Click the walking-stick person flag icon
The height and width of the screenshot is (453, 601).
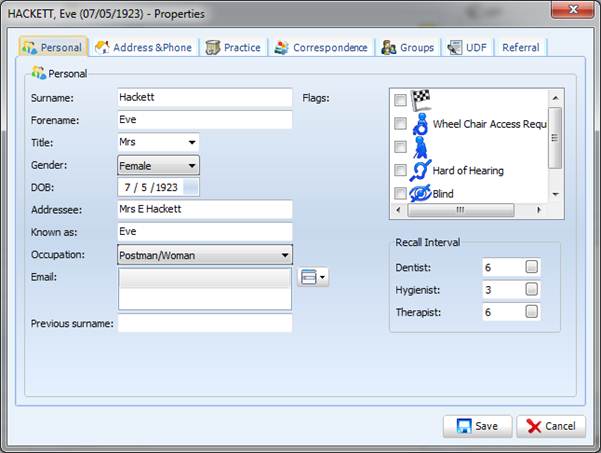420,147
